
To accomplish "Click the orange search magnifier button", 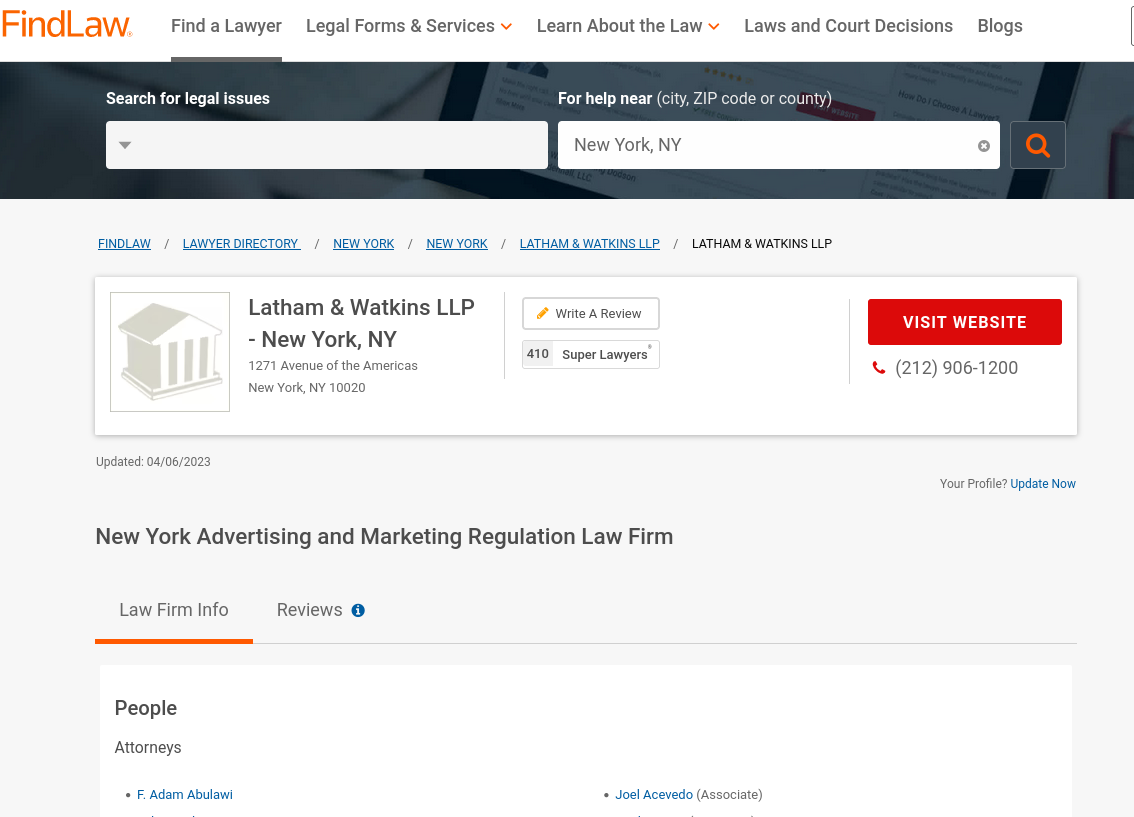I will (x=1037, y=145).
